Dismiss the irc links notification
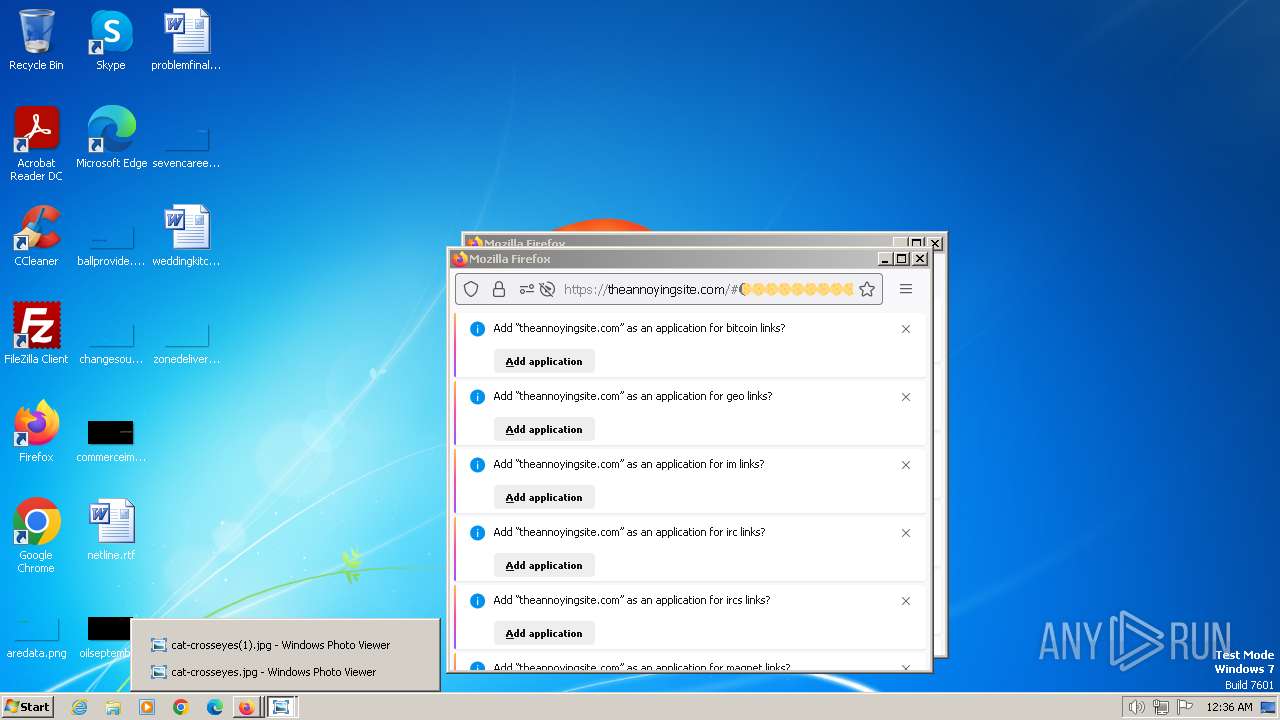Image resolution: width=1280 pixels, height=720 pixels. pos(906,533)
